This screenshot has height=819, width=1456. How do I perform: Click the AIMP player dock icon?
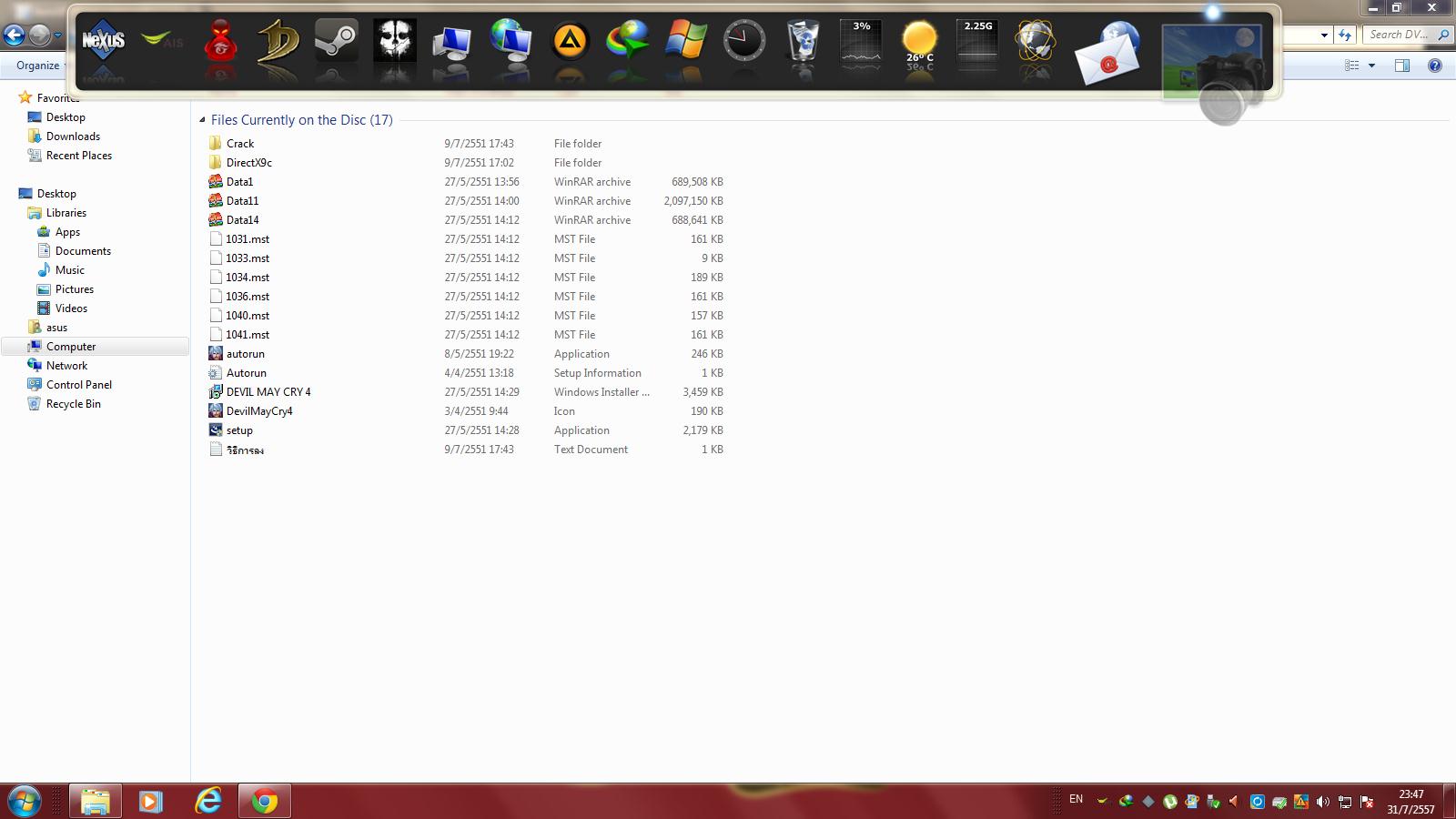pyautogui.click(x=570, y=43)
